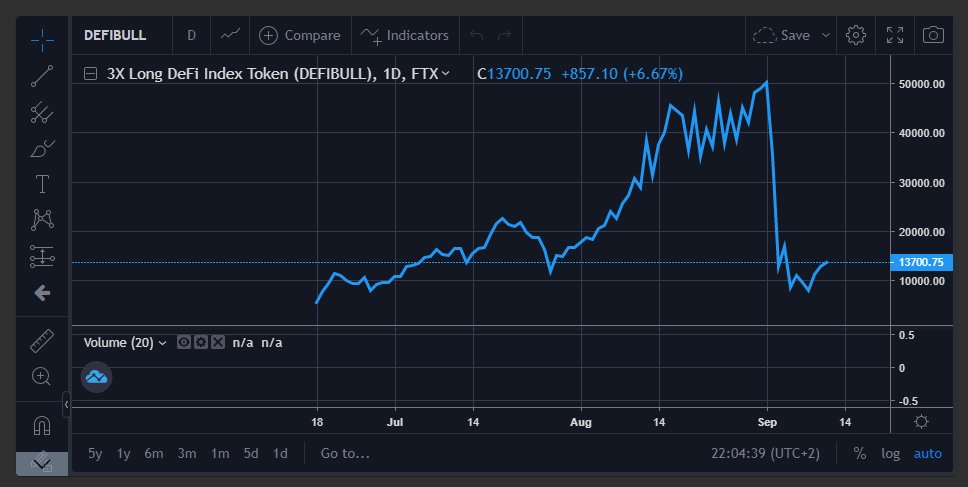Viewport: 968px width, 487px height.
Task: Set the range to 5y
Action: [x=95, y=454]
